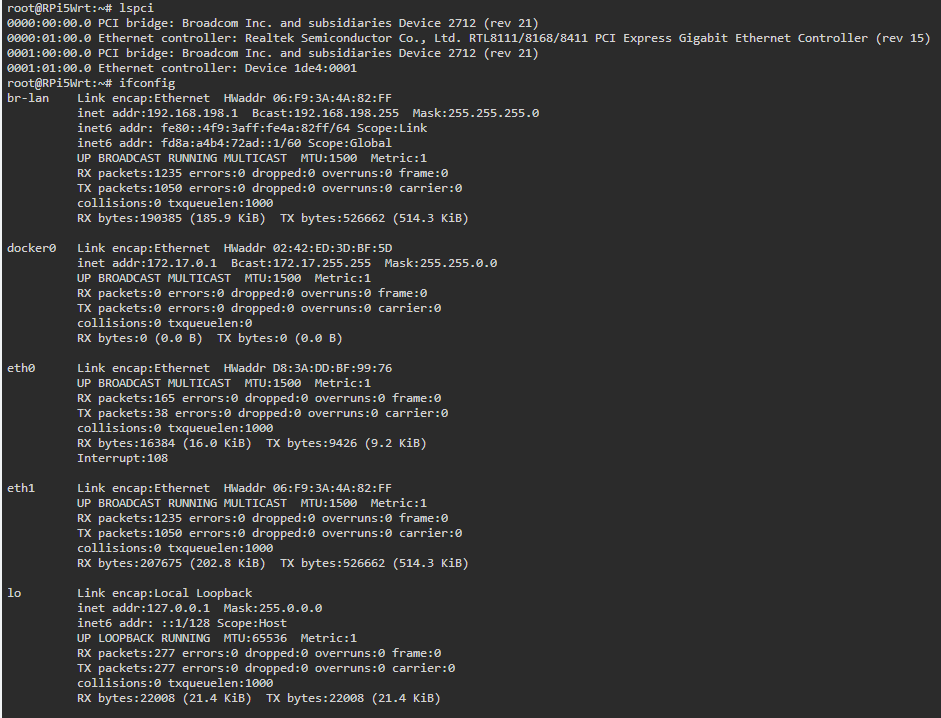Click the docker0 interface label
Image resolution: width=941 pixels, height=718 pixels.
[x=31, y=249]
